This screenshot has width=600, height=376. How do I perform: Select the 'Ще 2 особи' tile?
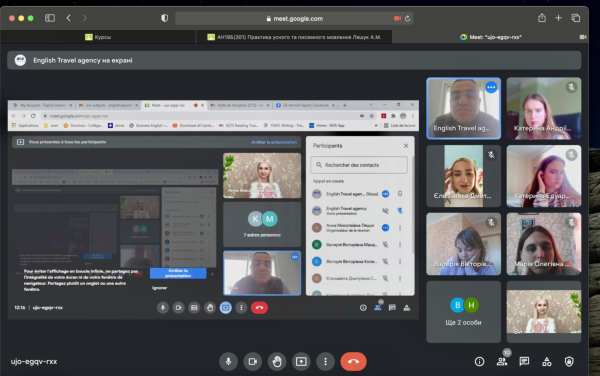463,312
